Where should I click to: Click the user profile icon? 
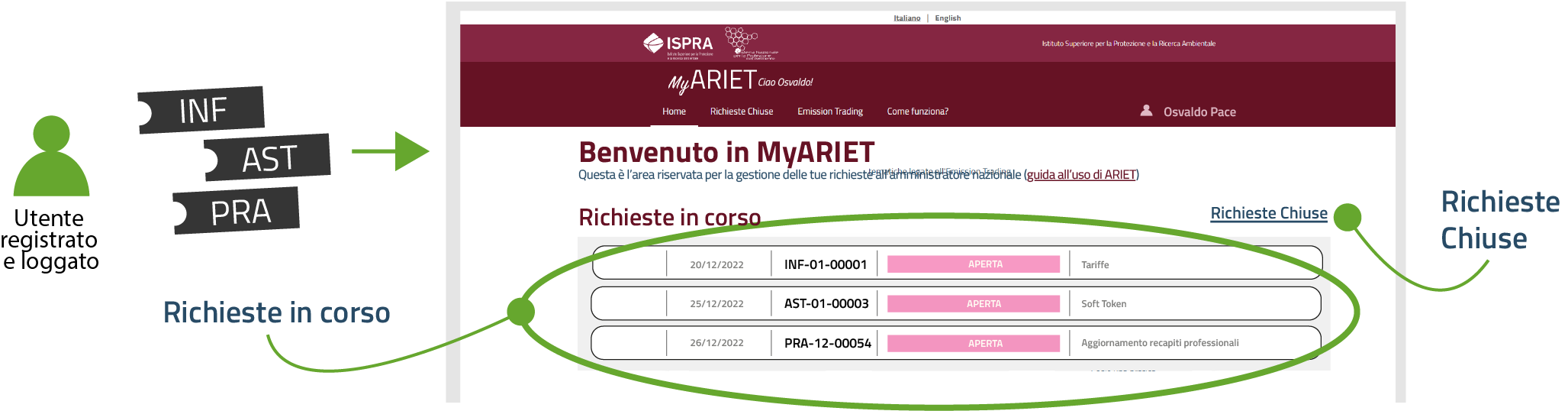tap(1146, 111)
